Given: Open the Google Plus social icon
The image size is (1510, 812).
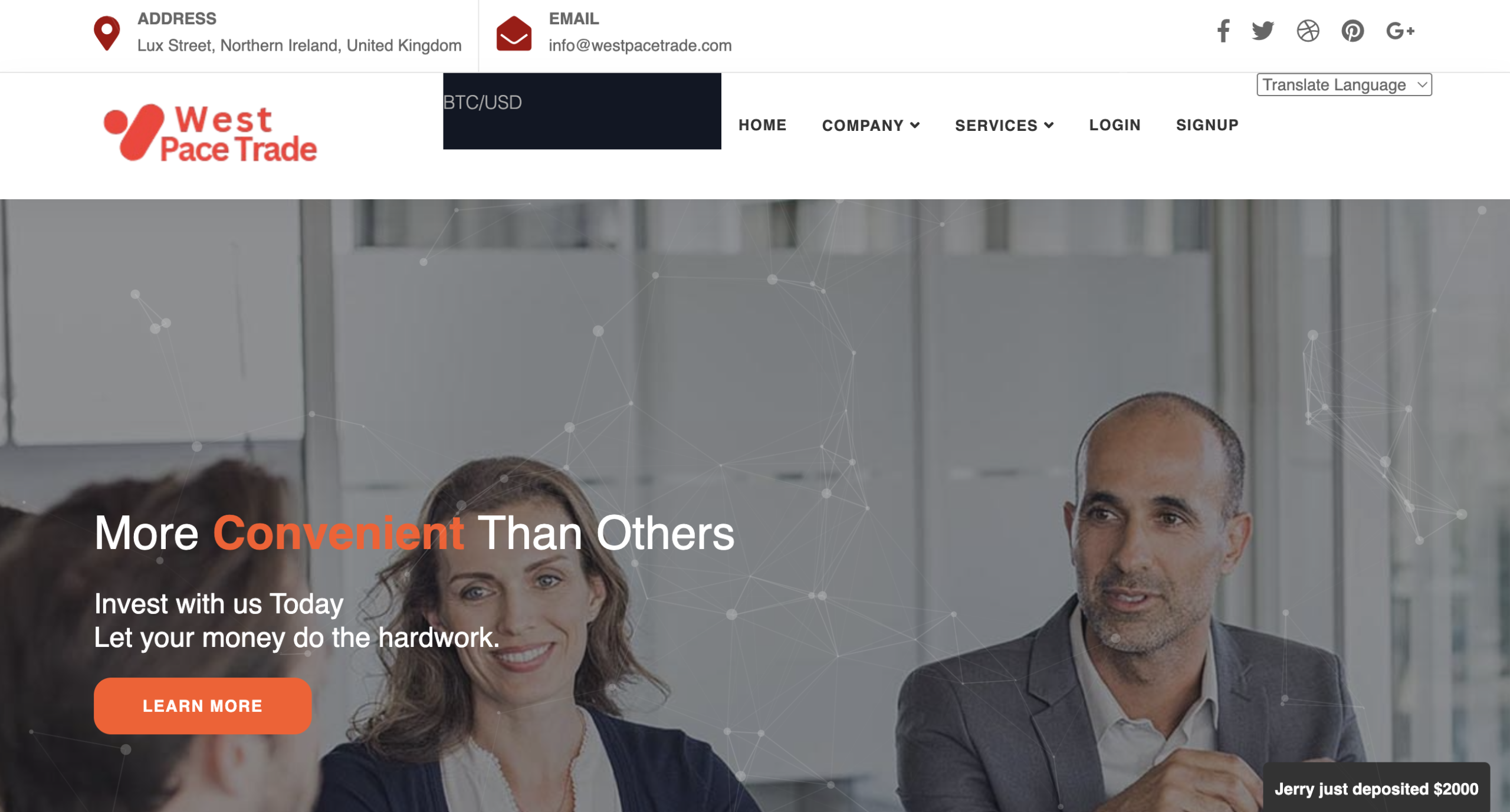Looking at the screenshot, I should click(1400, 31).
